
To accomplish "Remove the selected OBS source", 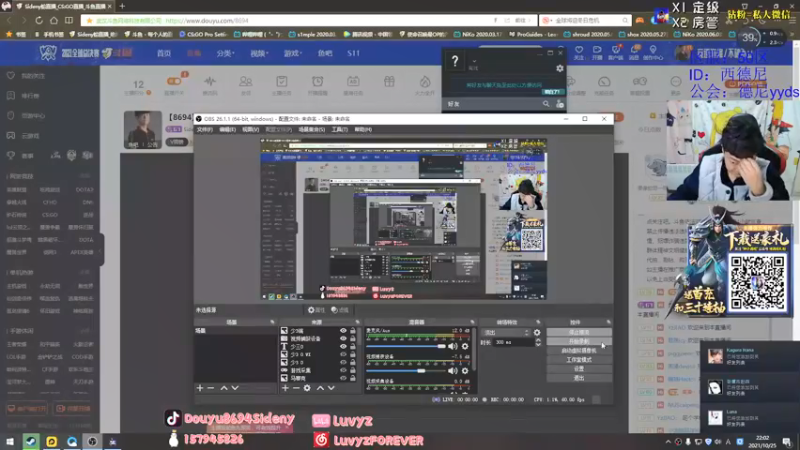I will [296, 388].
